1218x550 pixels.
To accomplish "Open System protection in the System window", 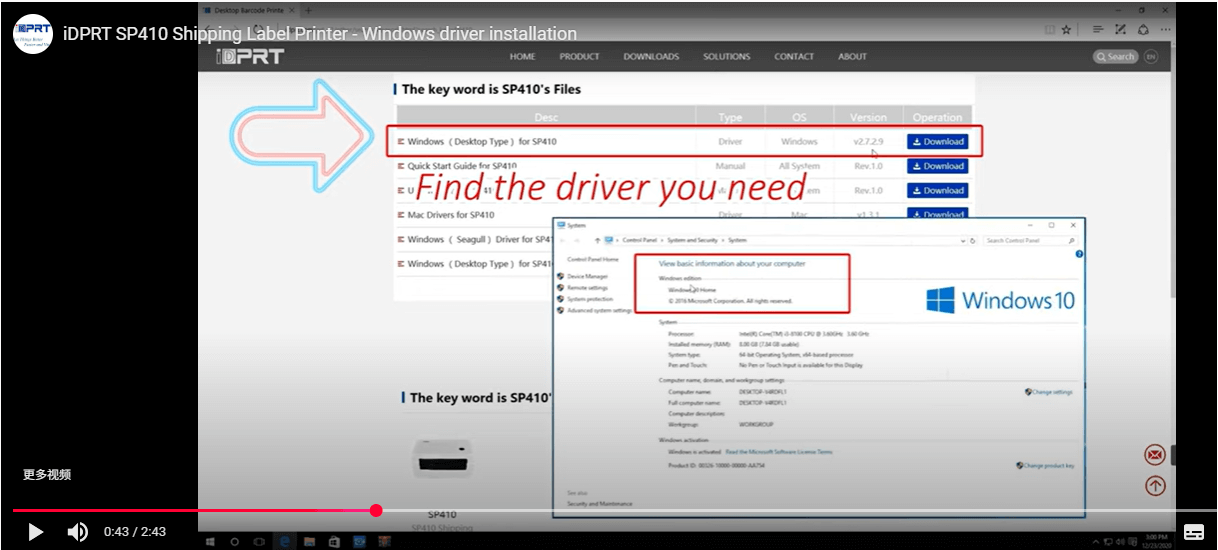I will tap(590, 299).
